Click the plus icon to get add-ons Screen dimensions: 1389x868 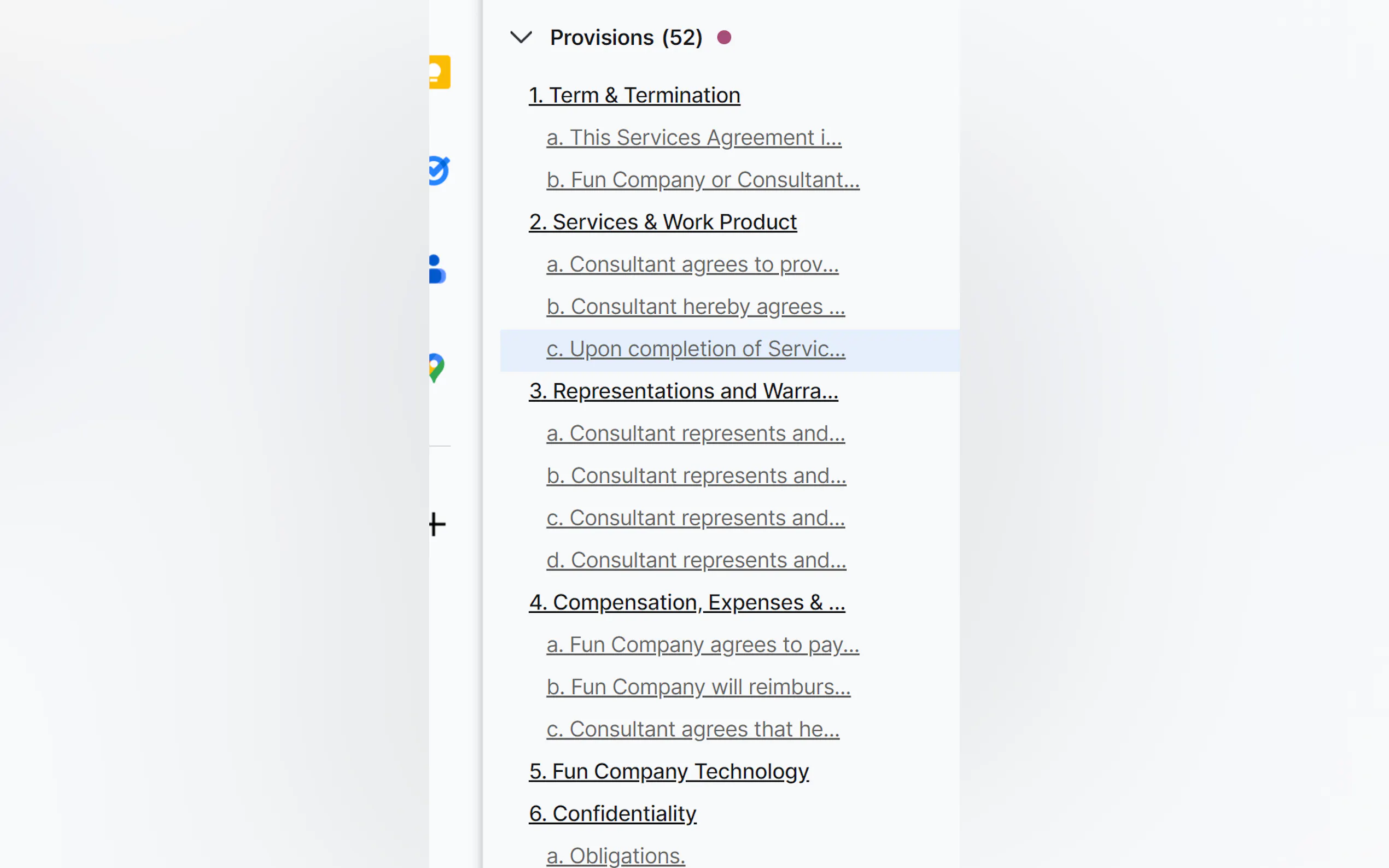437,524
